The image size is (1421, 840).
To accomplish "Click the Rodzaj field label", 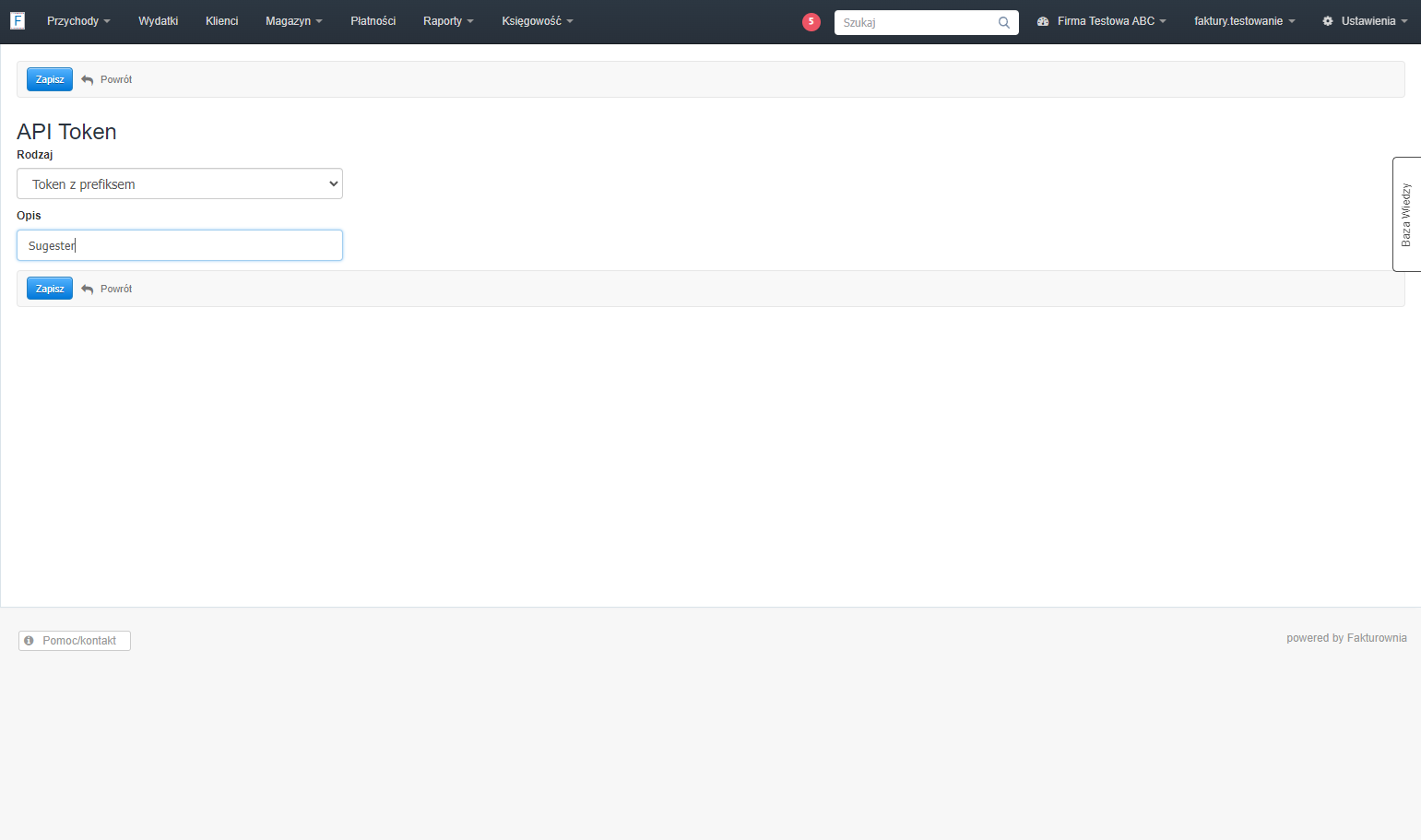I will pos(35,155).
